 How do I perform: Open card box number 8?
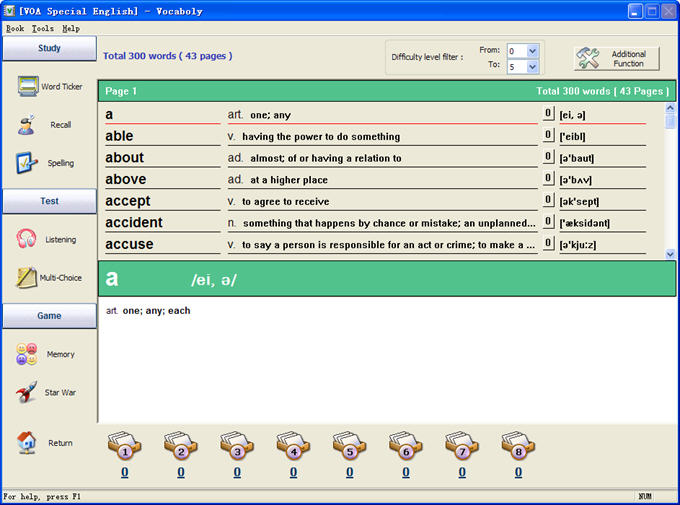click(x=518, y=445)
